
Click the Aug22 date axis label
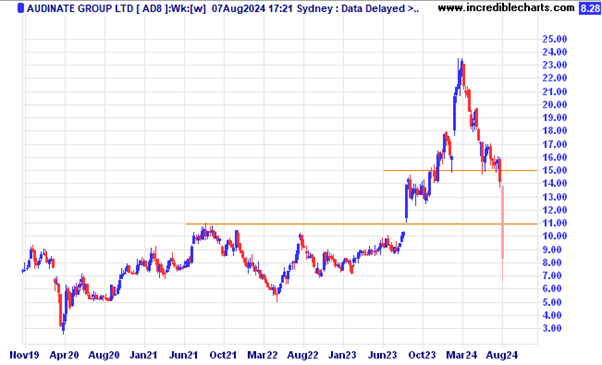pos(303,355)
